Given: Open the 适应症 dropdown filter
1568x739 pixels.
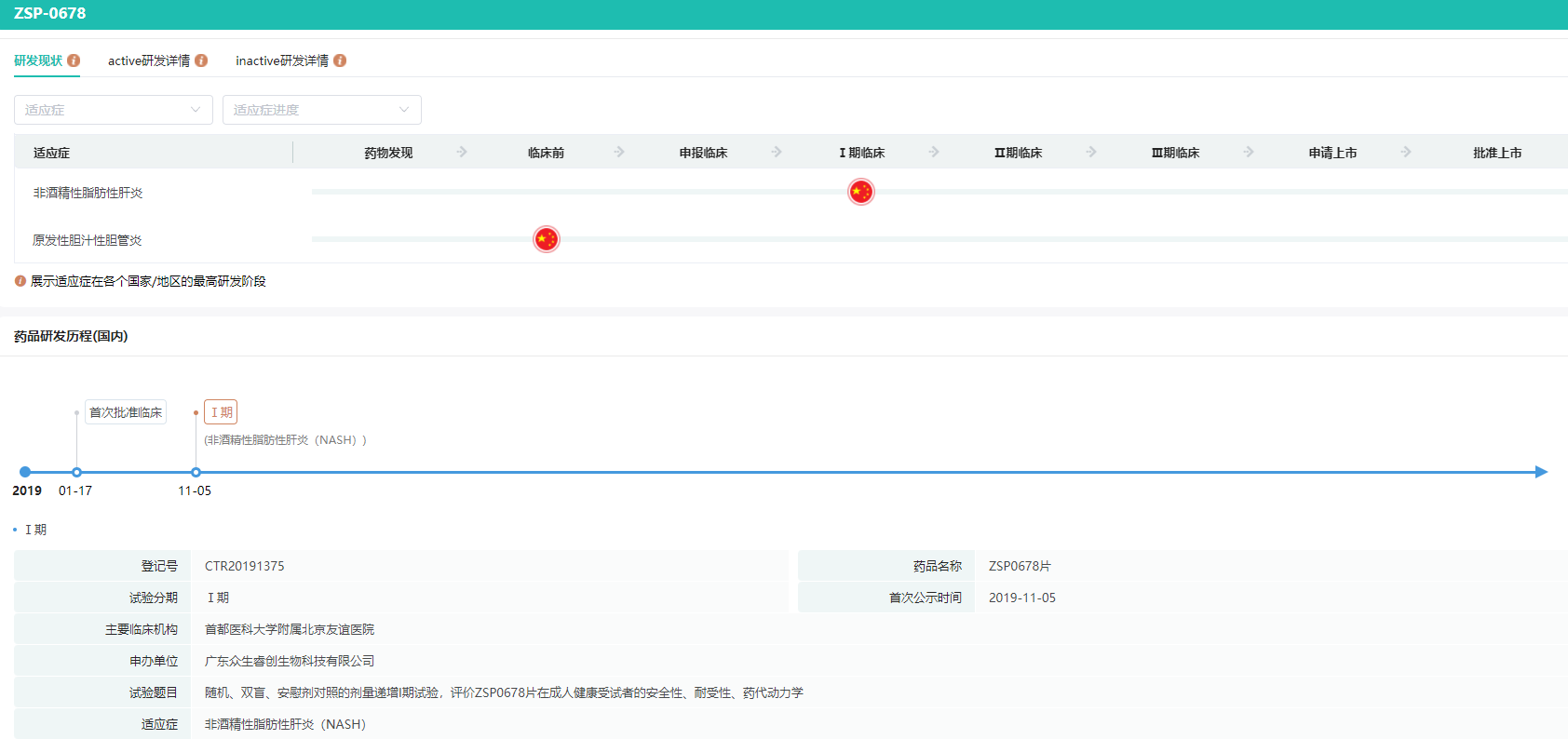Looking at the screenshot, I should tap(113, 110).
